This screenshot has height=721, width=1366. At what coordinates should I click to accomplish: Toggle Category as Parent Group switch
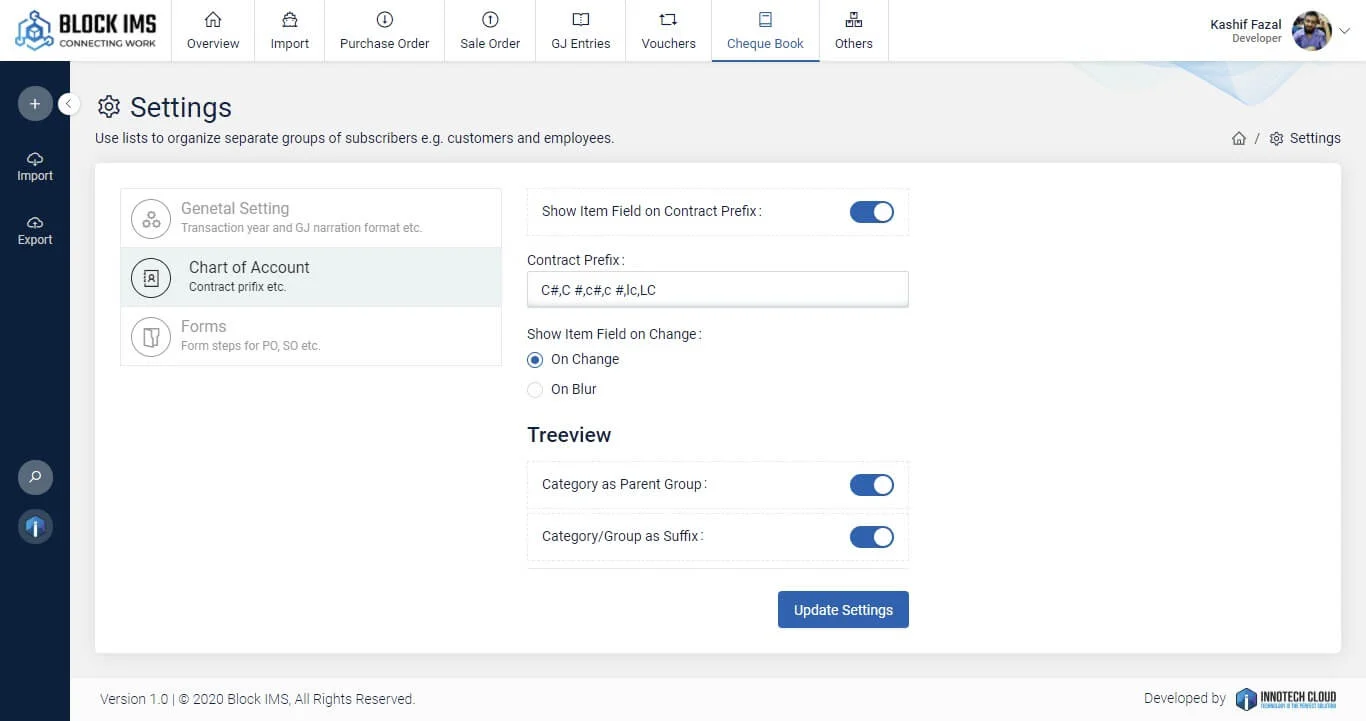pos(871,485)
